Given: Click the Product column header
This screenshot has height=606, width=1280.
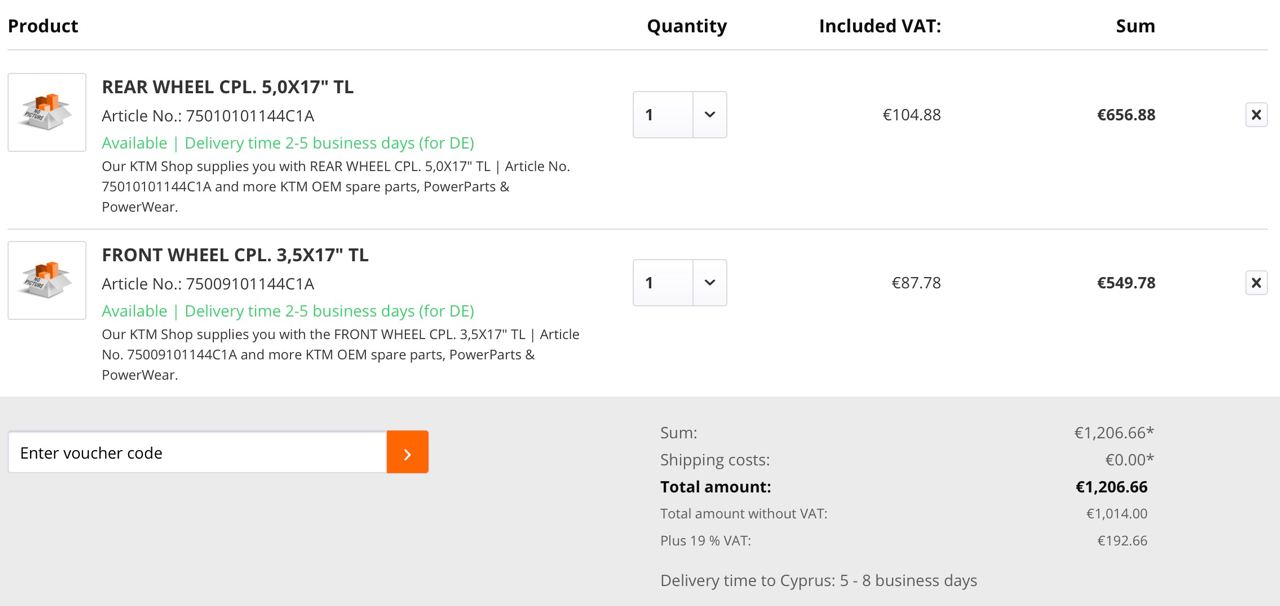Looking at the screenshot, I should click(43, 26).
